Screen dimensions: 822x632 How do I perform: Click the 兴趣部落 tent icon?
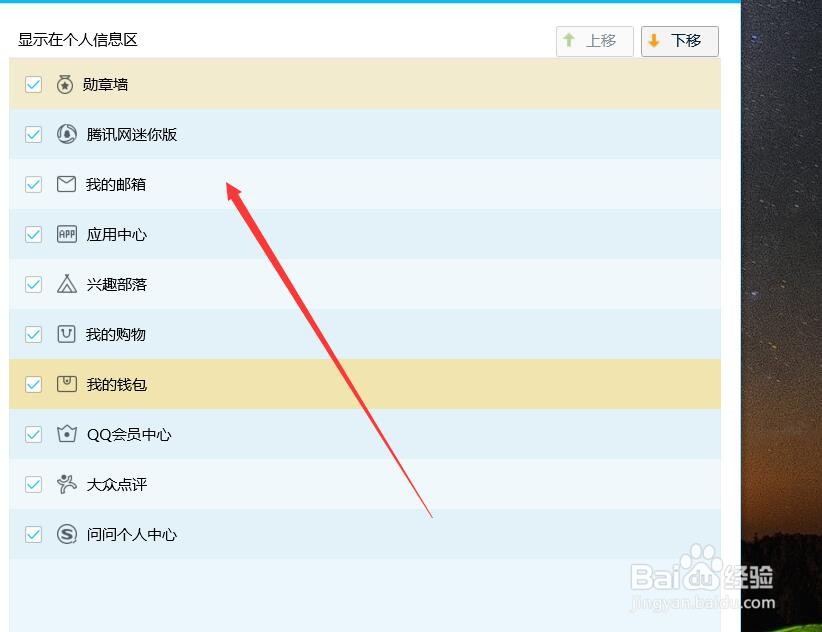pos(67,284)
